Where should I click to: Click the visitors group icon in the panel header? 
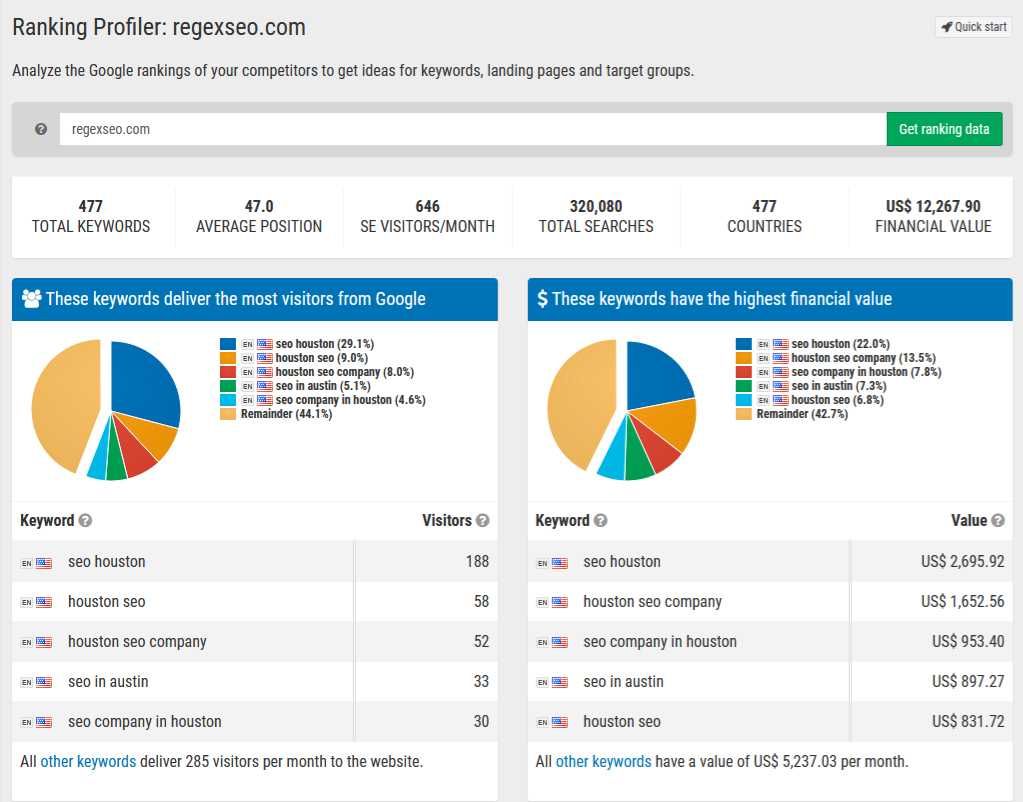31,299
